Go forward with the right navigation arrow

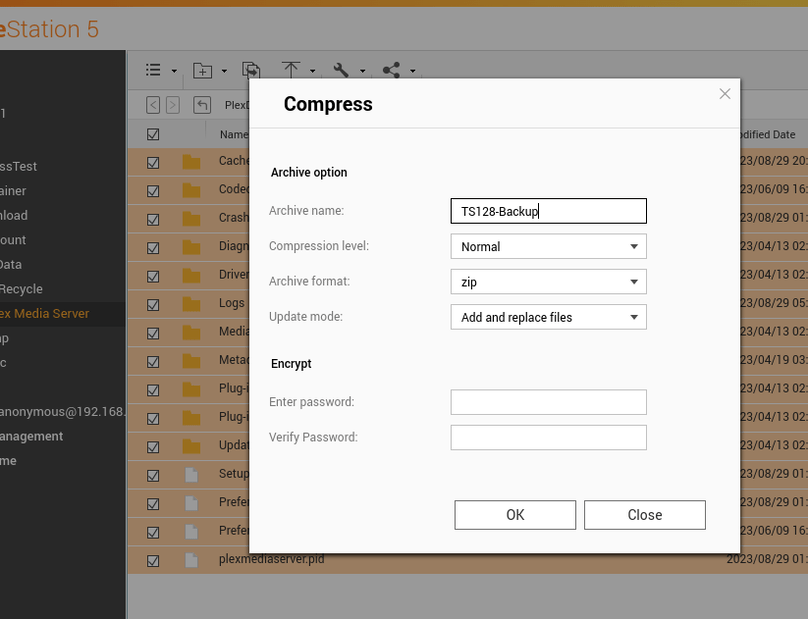[x=173, y=105]
